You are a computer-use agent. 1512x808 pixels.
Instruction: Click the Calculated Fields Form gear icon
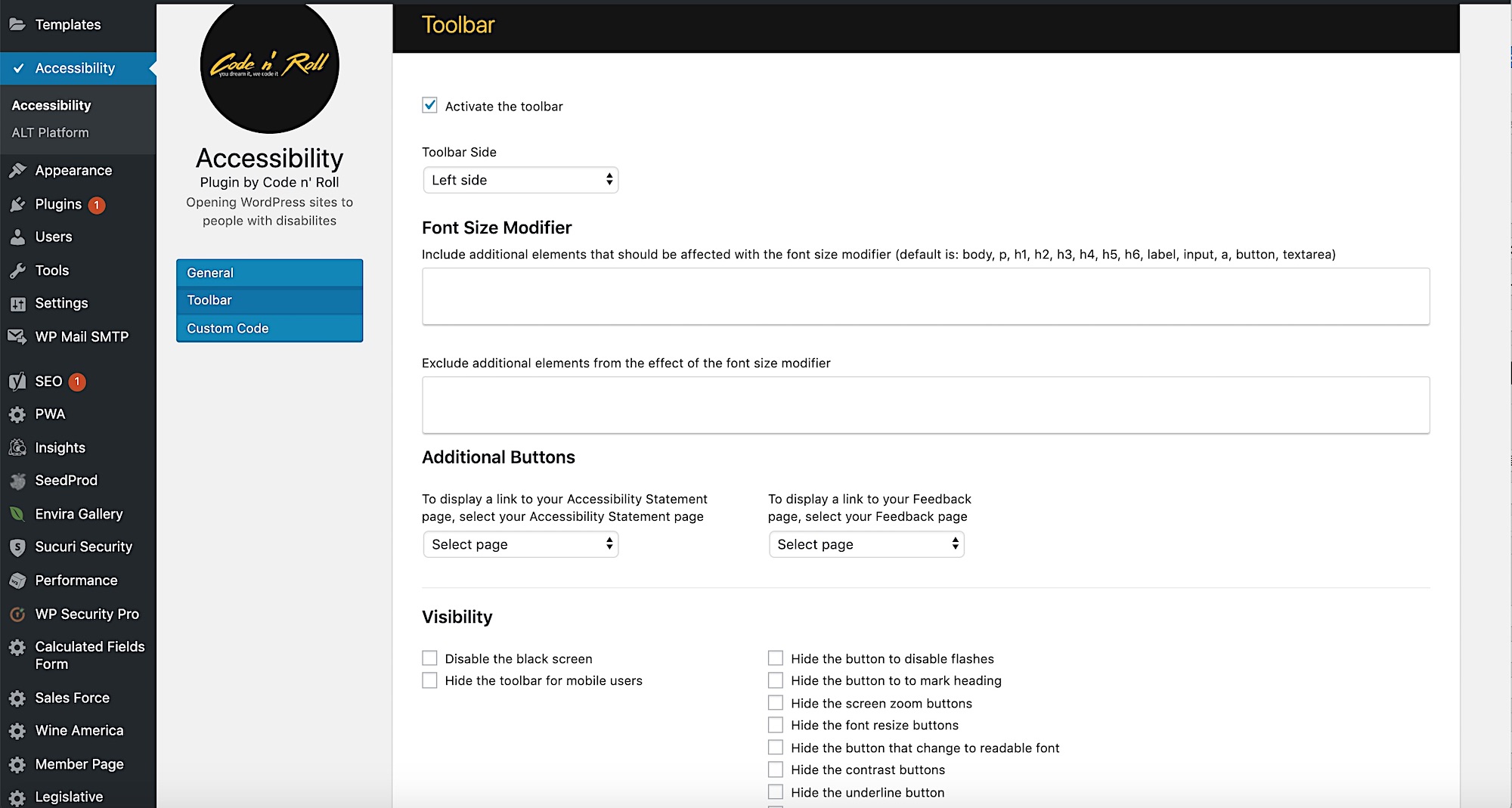[17, 647]
